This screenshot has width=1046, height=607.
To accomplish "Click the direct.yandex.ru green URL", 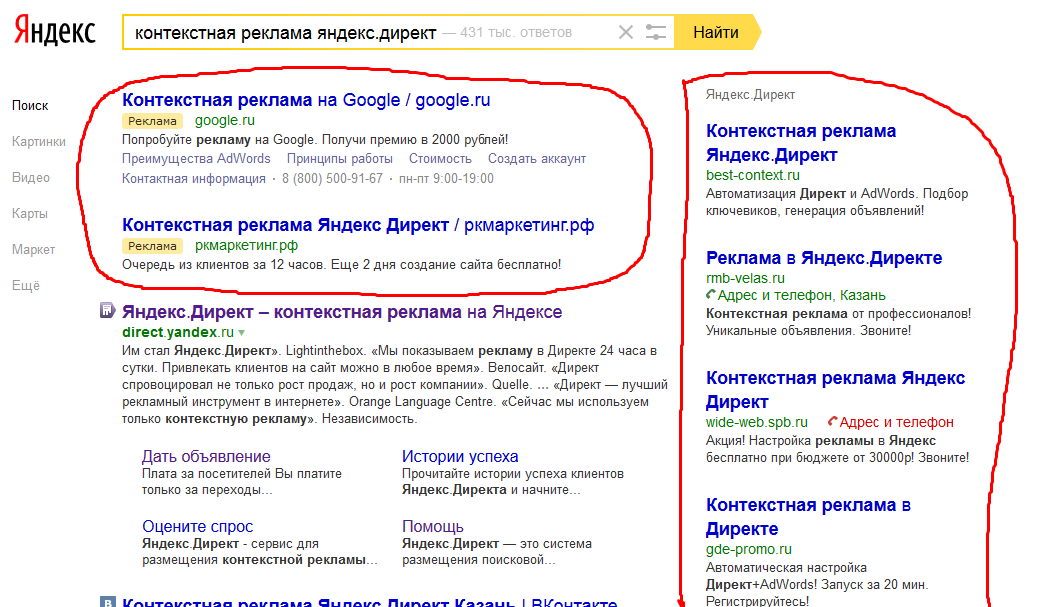I will [178, 332].
